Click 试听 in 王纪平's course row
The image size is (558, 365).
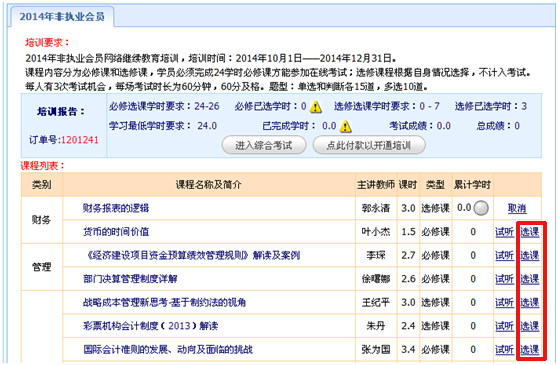coord(504,302)
